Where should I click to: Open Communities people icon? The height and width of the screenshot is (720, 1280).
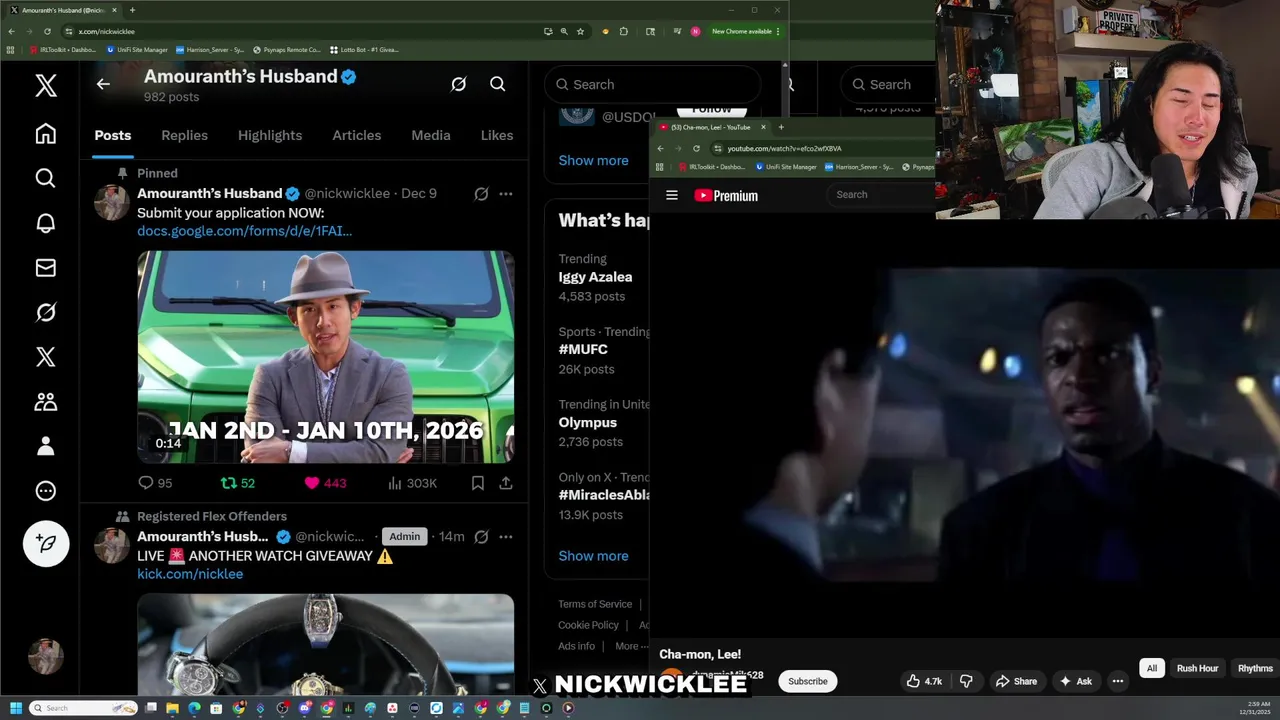pos(46,402)
